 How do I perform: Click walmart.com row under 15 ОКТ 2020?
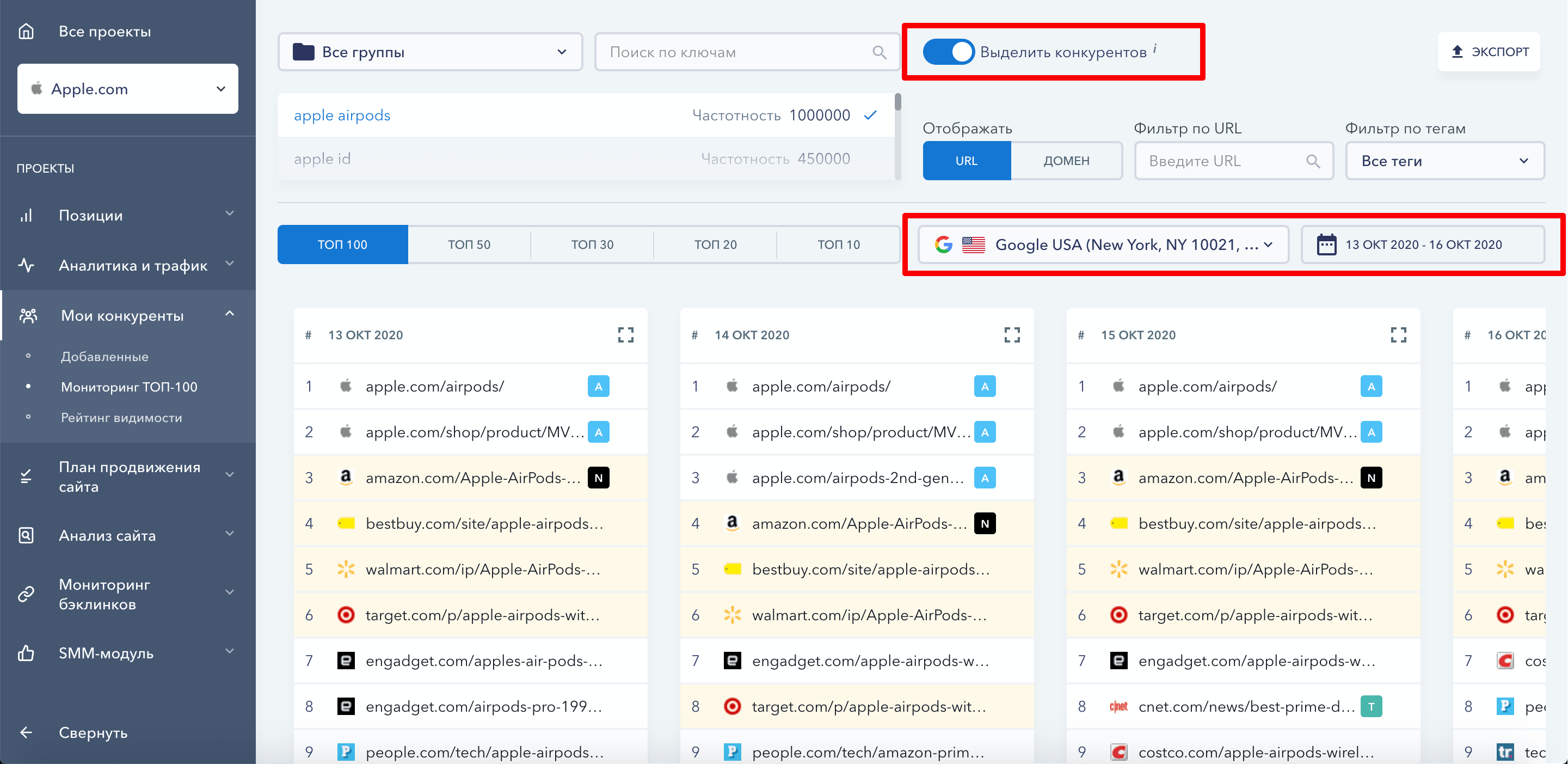click(1243, 569)
